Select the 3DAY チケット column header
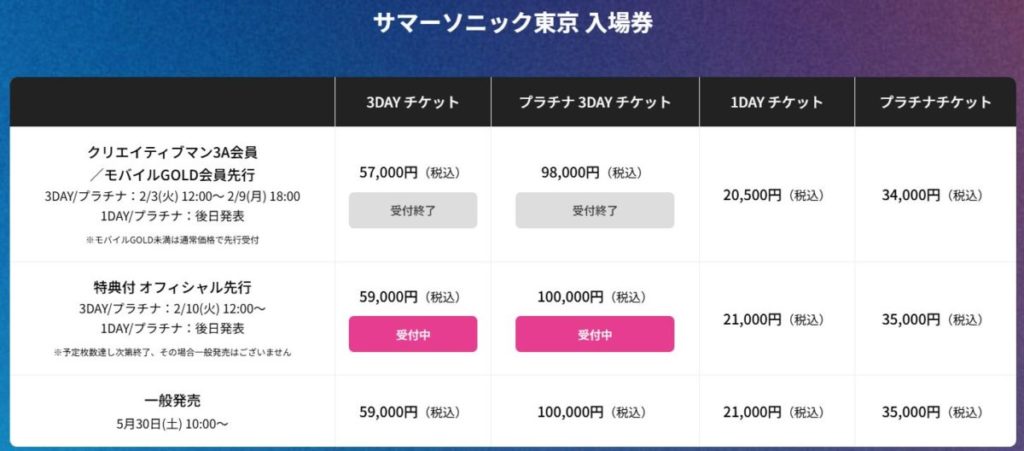Screen dimensions: 1024x451 [x=412, y=102]
